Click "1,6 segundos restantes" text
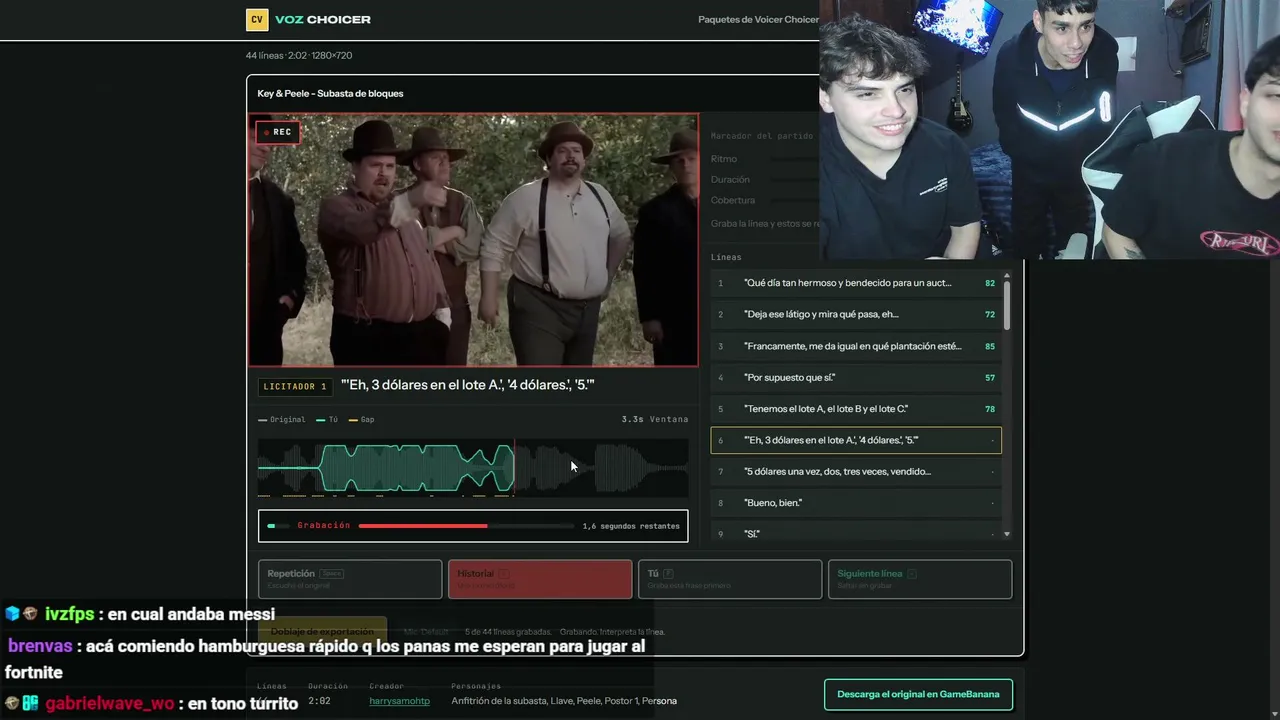 (631, 526)
